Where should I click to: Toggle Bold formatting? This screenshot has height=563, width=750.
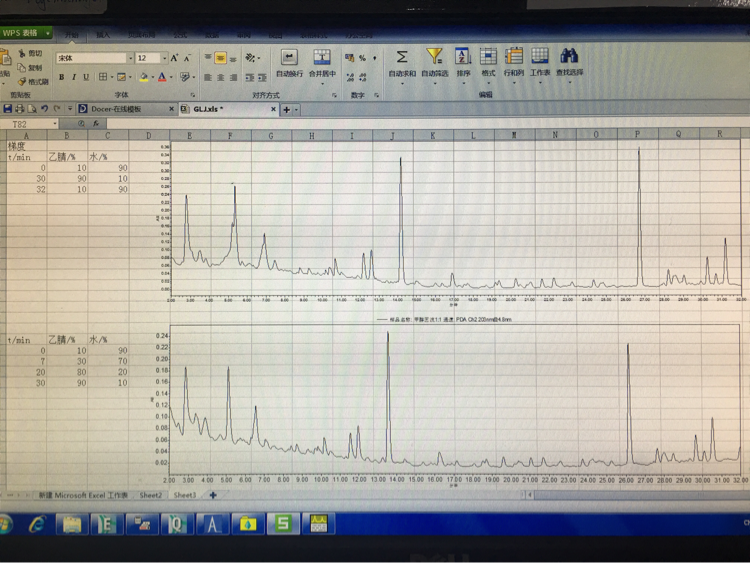point(61,77)
